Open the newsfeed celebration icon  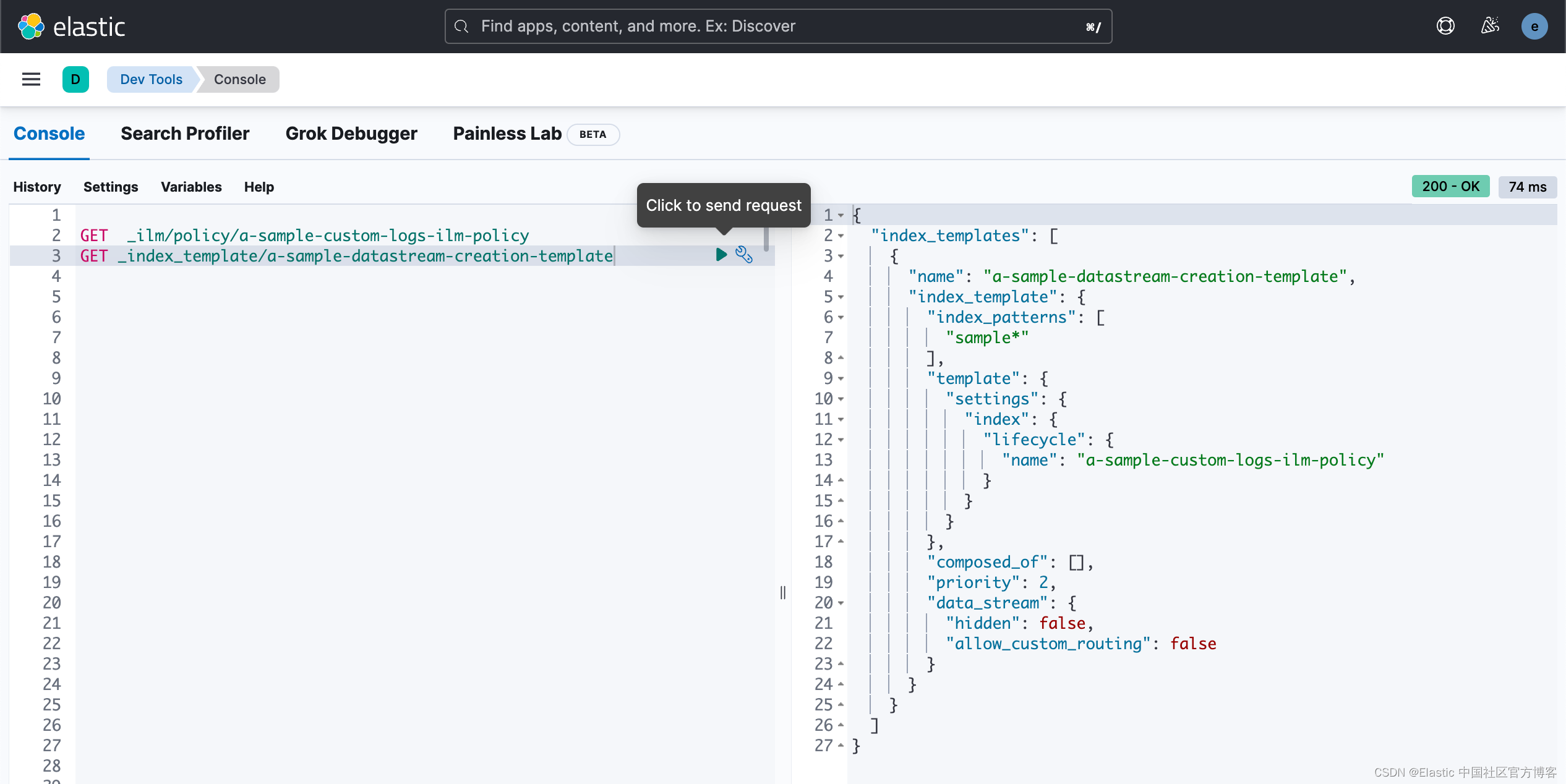tap(1490, 26)
